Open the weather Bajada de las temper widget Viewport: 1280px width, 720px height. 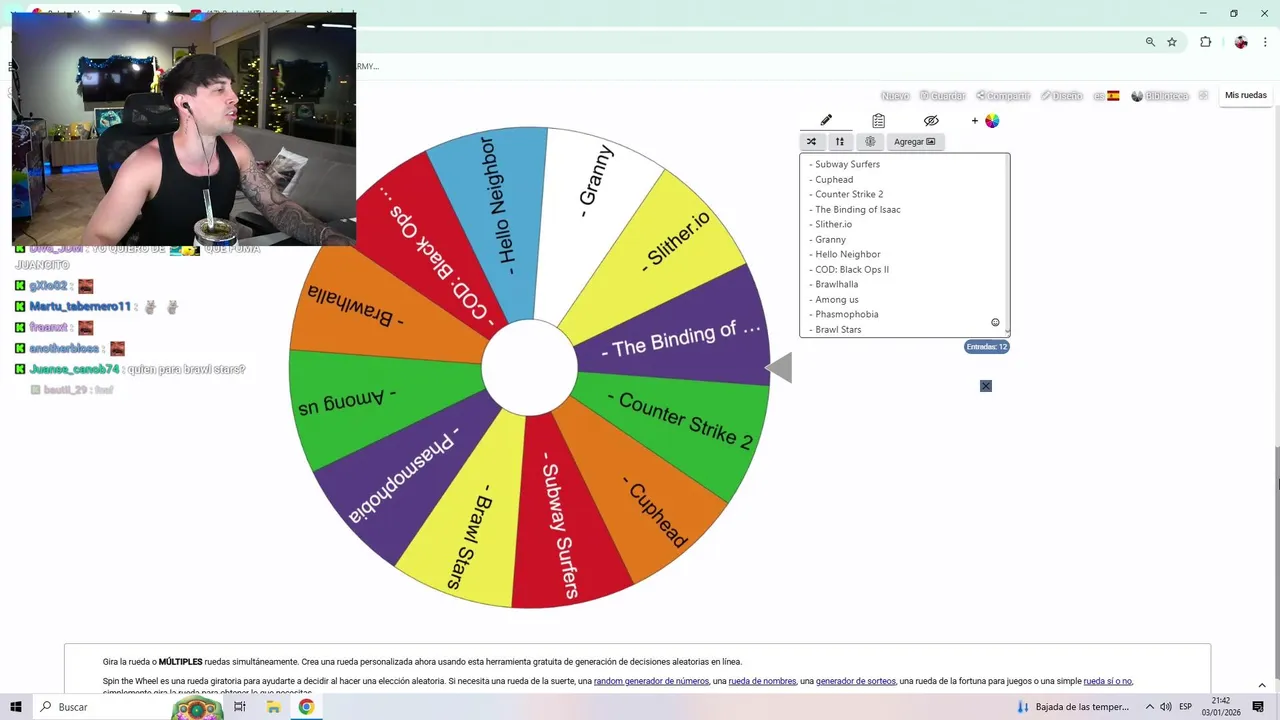coord(1073,707)
